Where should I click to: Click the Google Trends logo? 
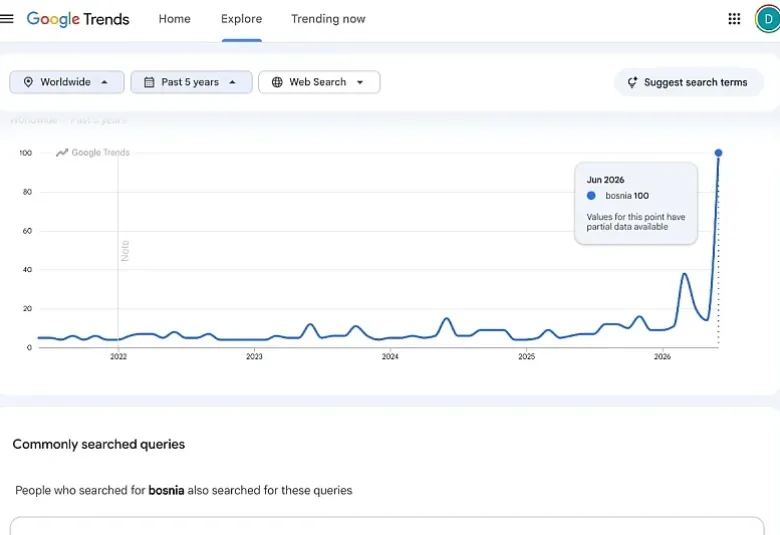point(78,19)
